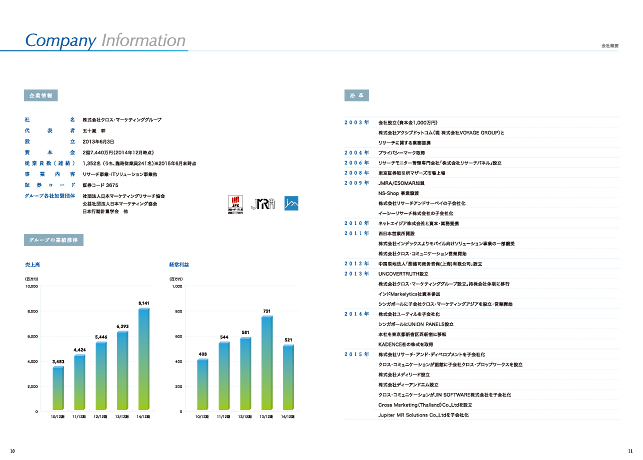The image size is (643, 460).
Task: Click the sales bar labeled 3,483
Action: click(x=58, y=388)
